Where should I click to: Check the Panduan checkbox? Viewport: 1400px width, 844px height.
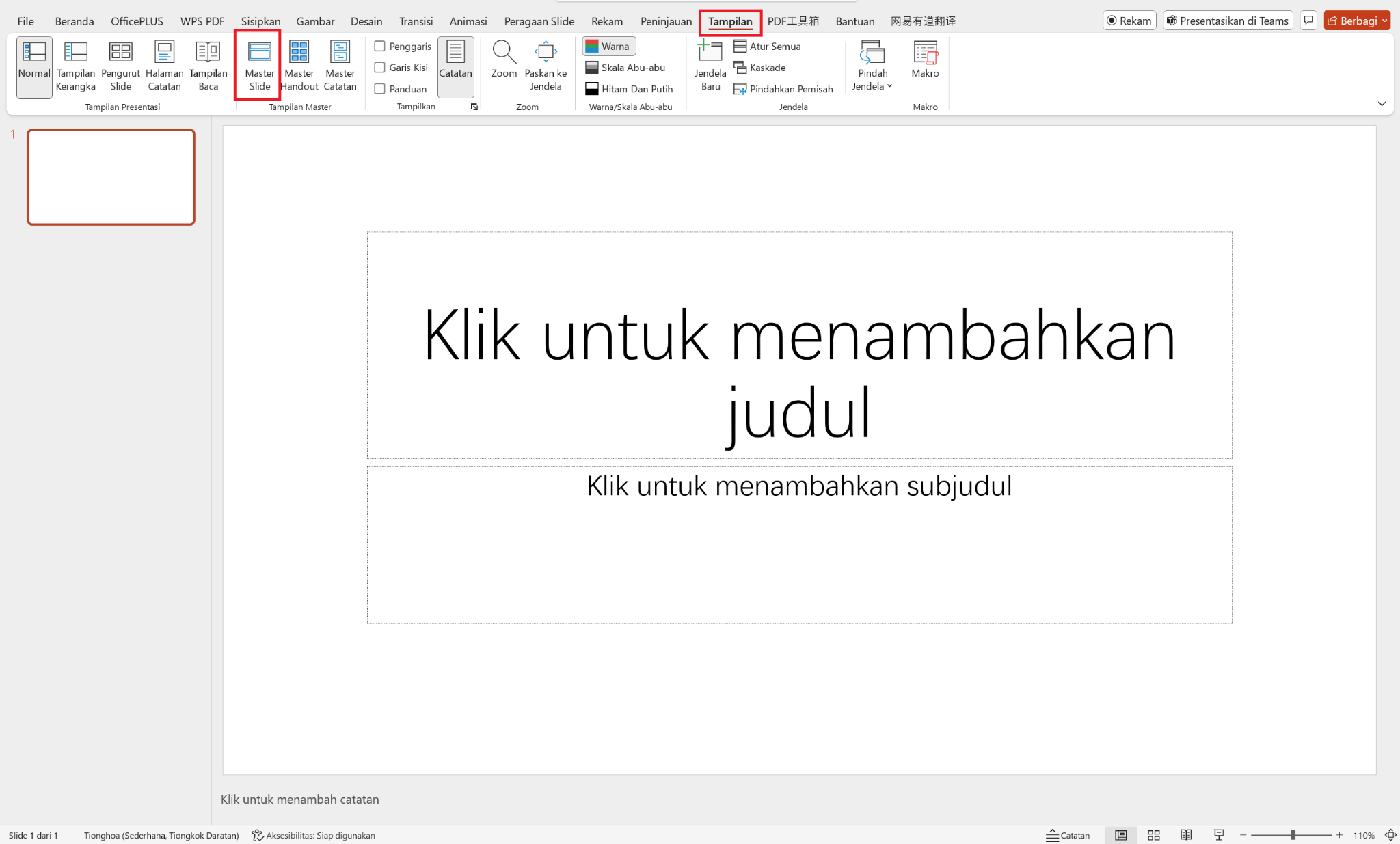pos(380,89)
